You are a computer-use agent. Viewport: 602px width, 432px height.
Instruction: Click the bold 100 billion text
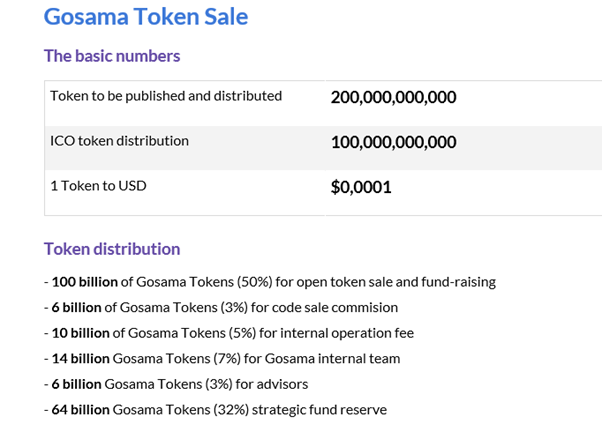click(x=84, y=282)
